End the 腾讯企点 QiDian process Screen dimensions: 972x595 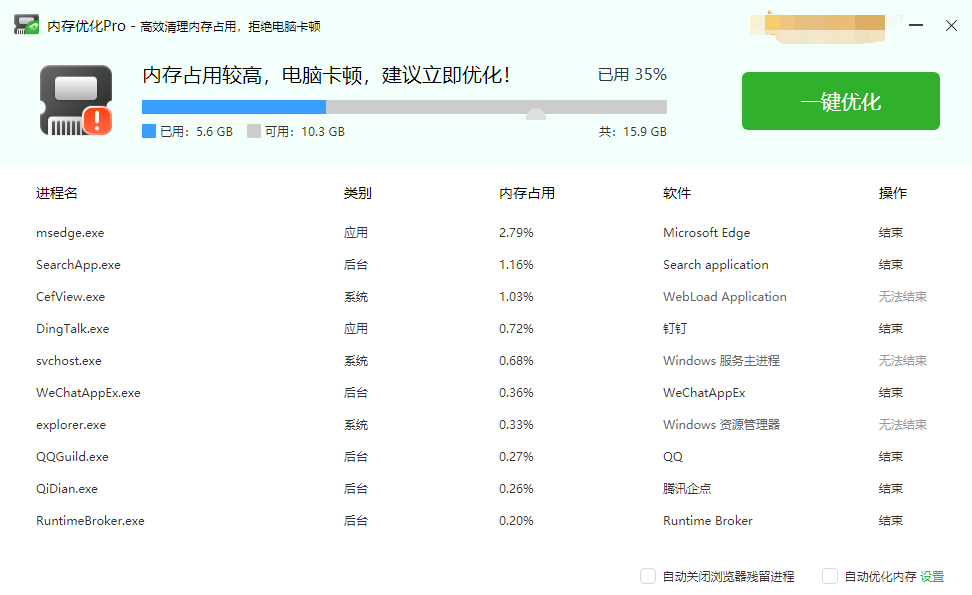coord(890,488)
